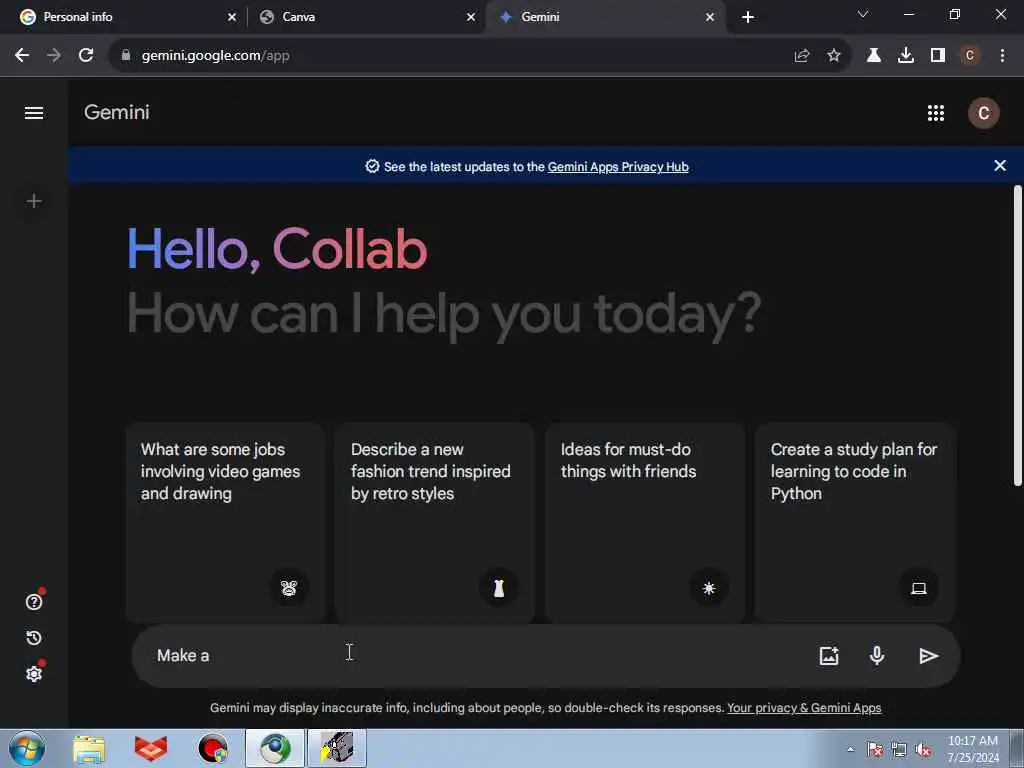Switch to the Canva tab
The width and height of the screenshot is (1024, 768).
click(x=366, y=17)
